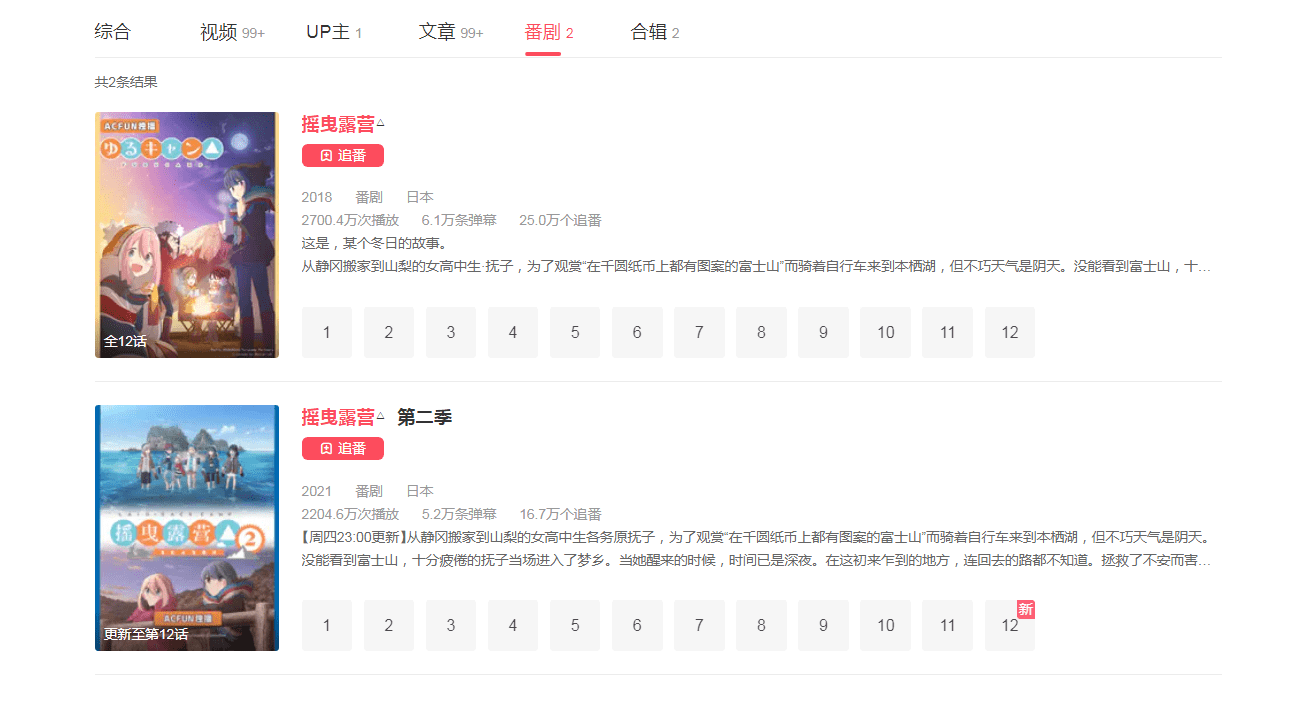
Task: Click the description starting 这是，某个冬日的故事
Action: click(x=756, y=255)
